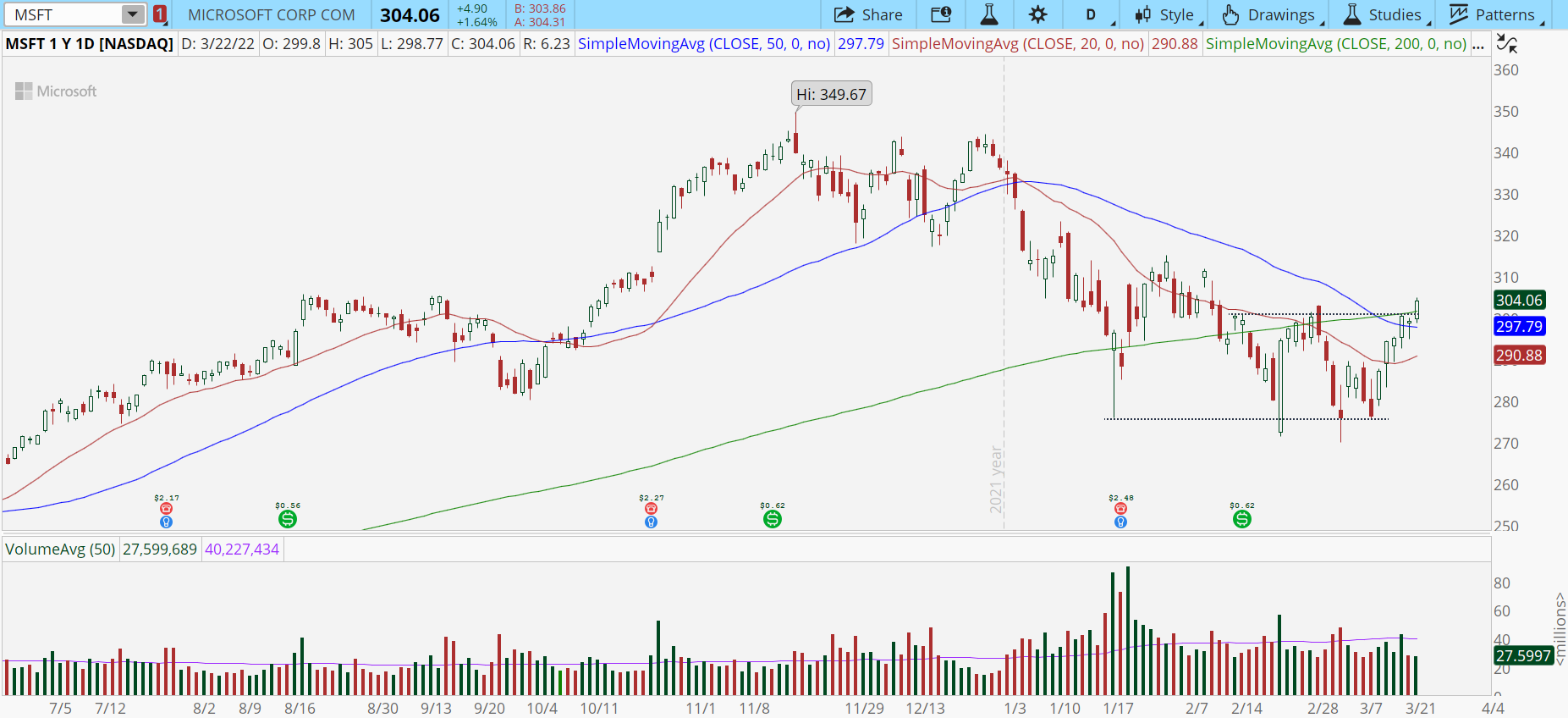
Task: Click the red linked-symbol number 1 icon
Action: point(160,14)
